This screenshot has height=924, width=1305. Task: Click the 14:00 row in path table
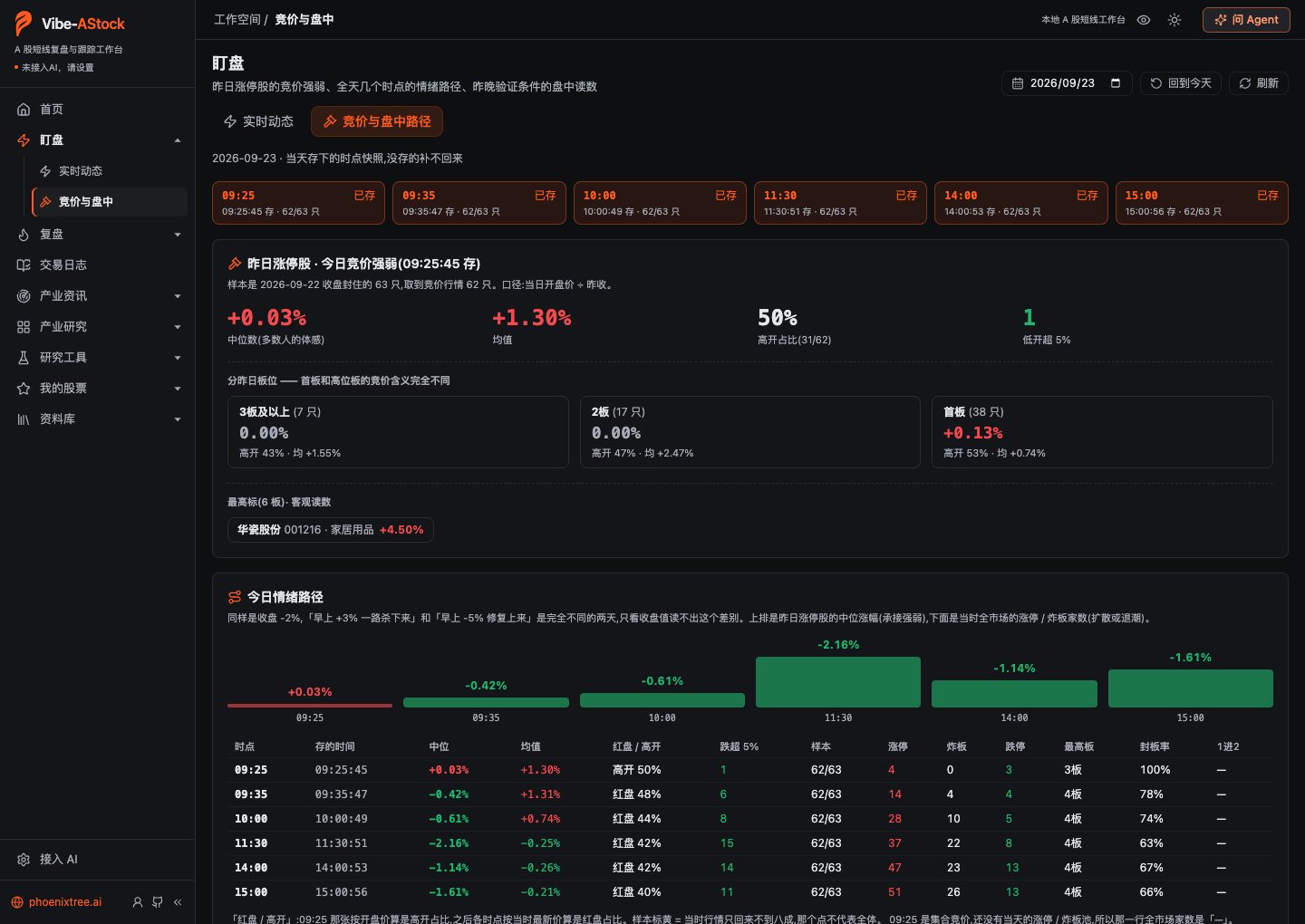[750, 868]
